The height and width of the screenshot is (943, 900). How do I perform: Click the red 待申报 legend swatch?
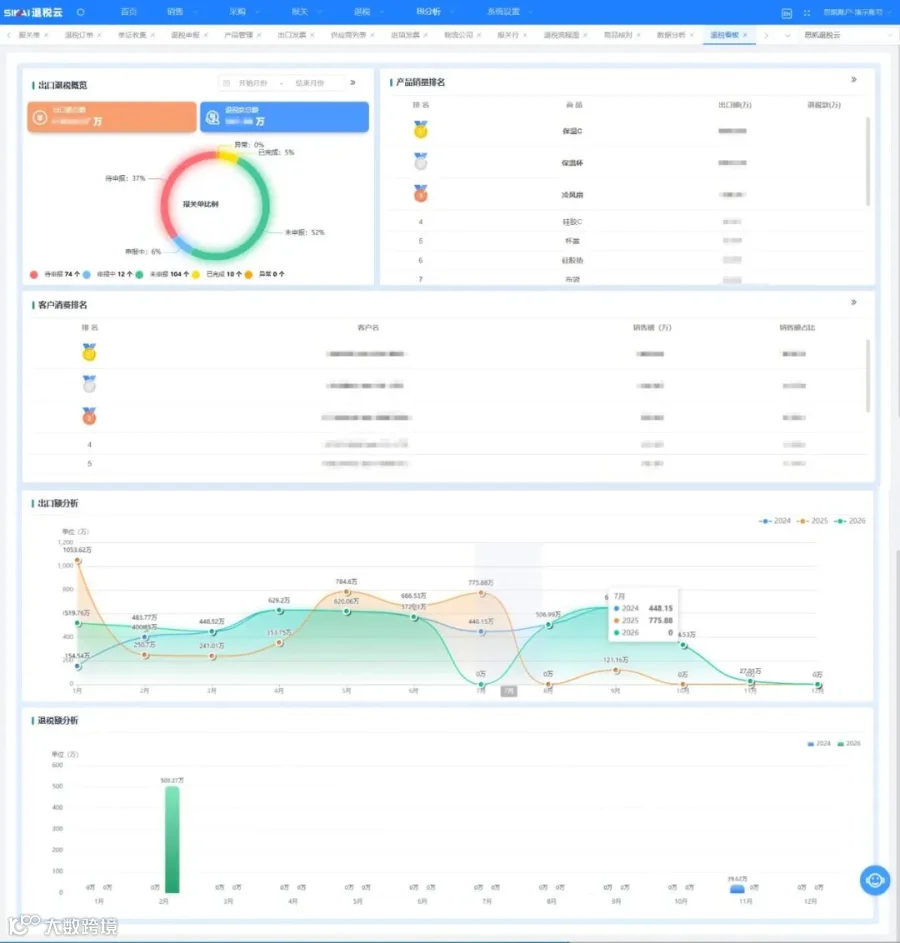34,274
